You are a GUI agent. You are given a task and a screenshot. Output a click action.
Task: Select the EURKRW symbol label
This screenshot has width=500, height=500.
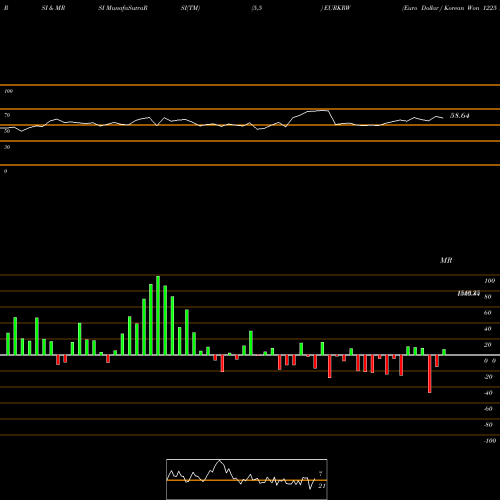(336, 8)
